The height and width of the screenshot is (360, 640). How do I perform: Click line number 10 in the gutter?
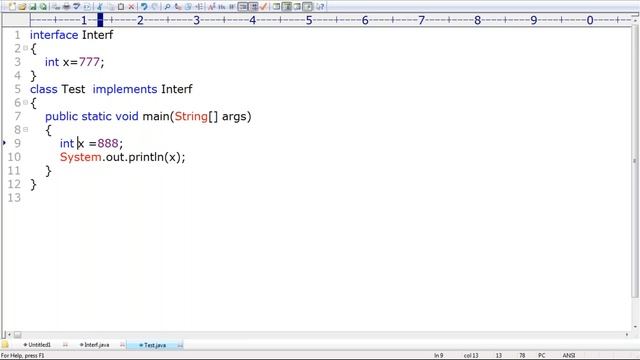(14, 157)
